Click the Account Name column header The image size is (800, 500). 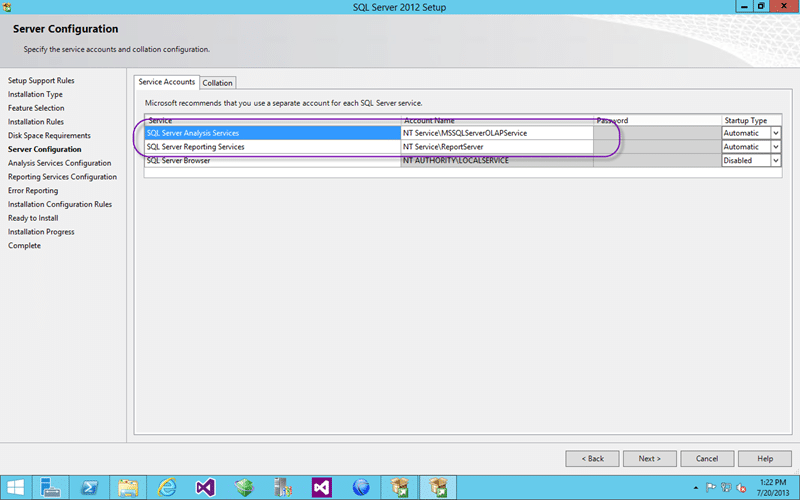(497, 120)
